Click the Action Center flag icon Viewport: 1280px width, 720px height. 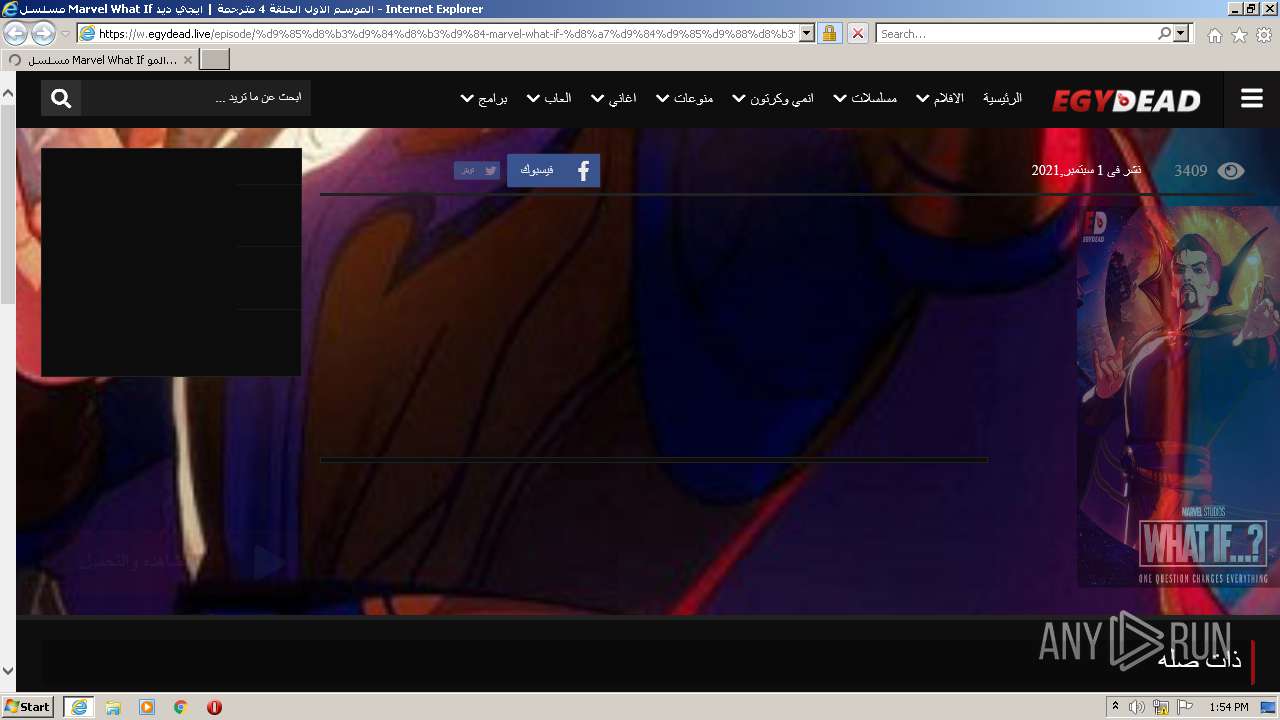coord(1184,707)
